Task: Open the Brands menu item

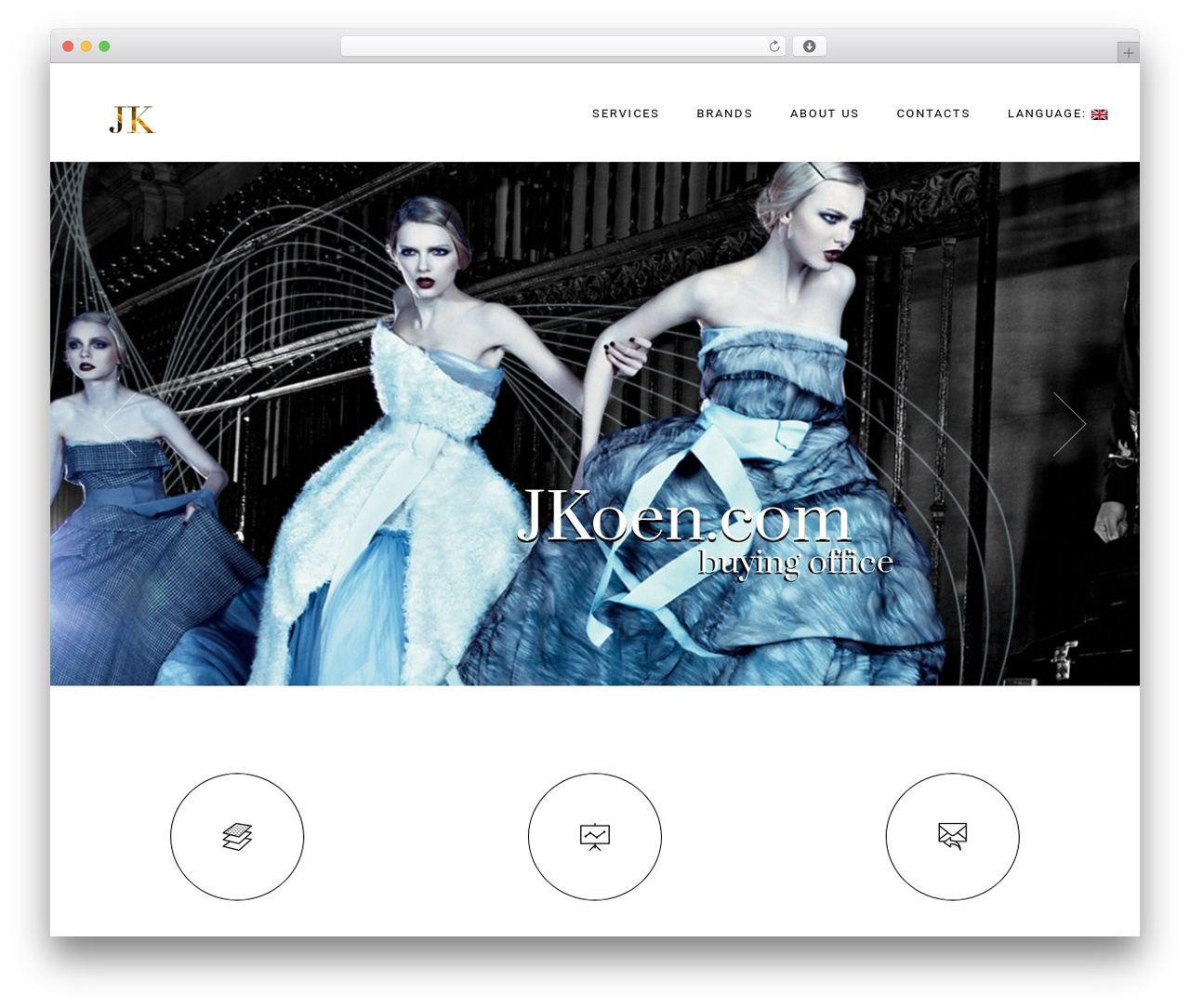Action: 724,113
